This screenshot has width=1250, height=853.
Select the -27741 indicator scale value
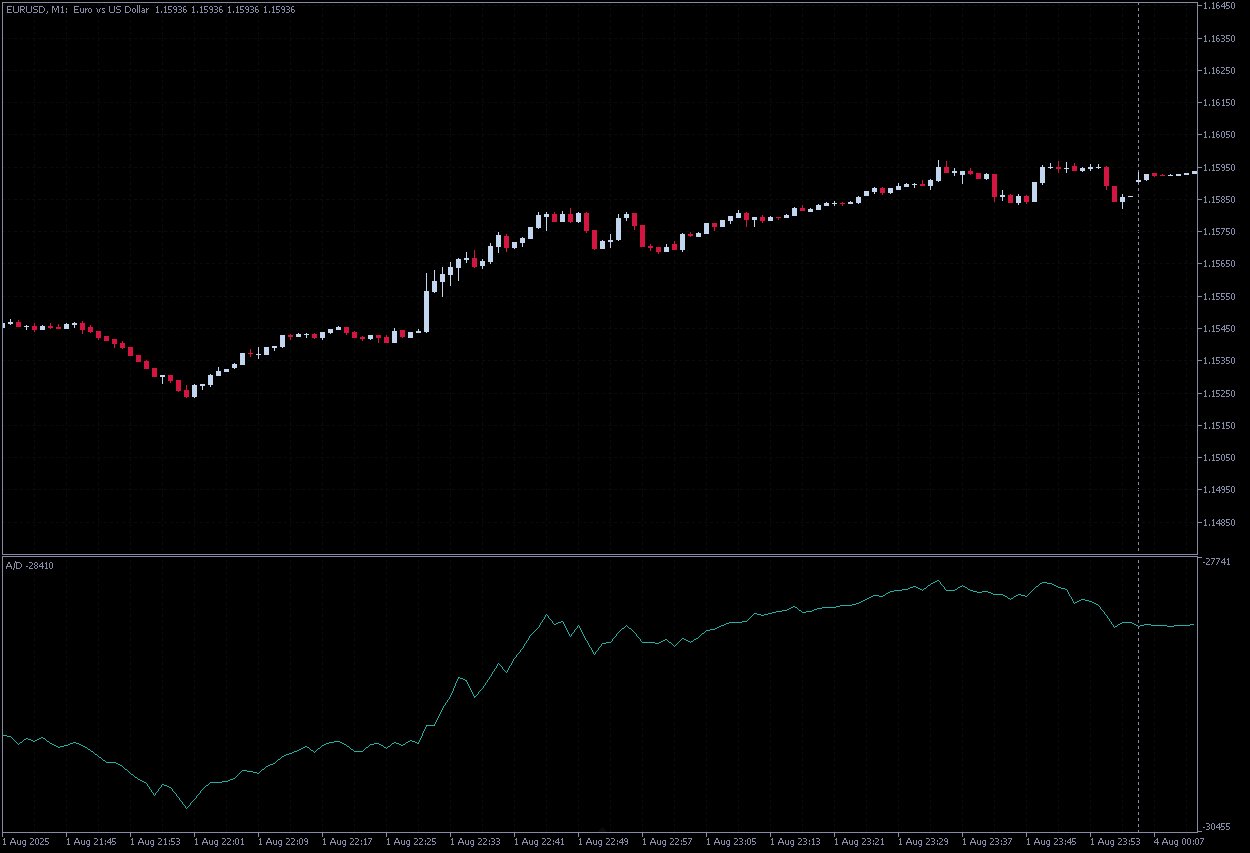[1219, 563]
